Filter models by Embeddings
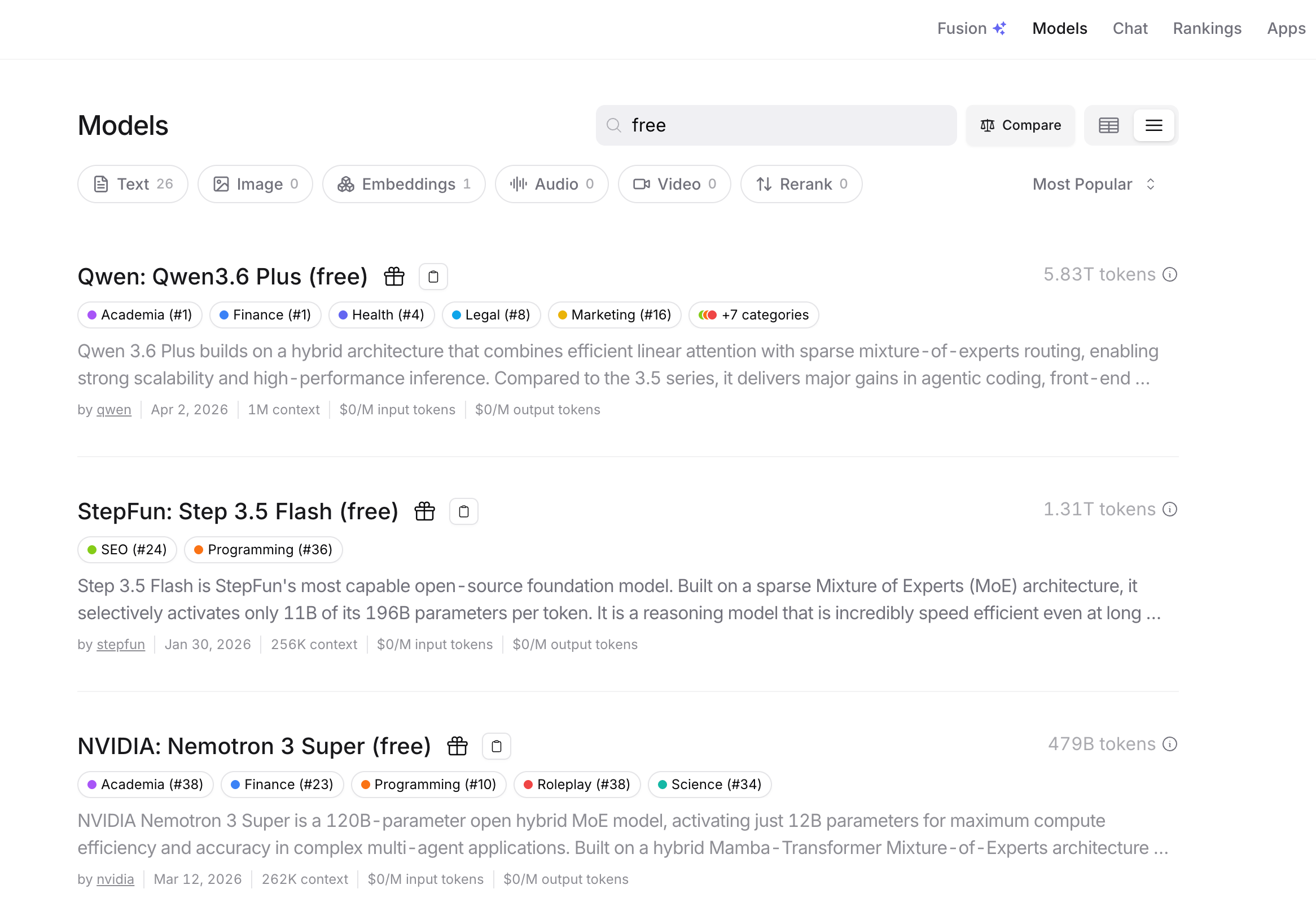Screen dimensions: 1316x911 click(404, 184)
